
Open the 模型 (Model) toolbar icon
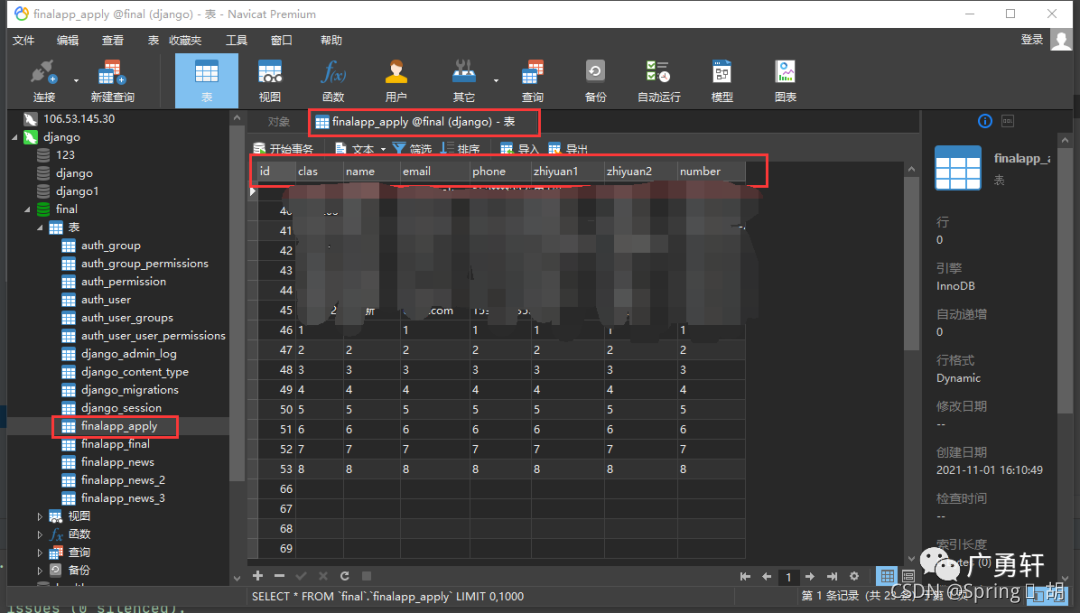click(x=722, y=80)
